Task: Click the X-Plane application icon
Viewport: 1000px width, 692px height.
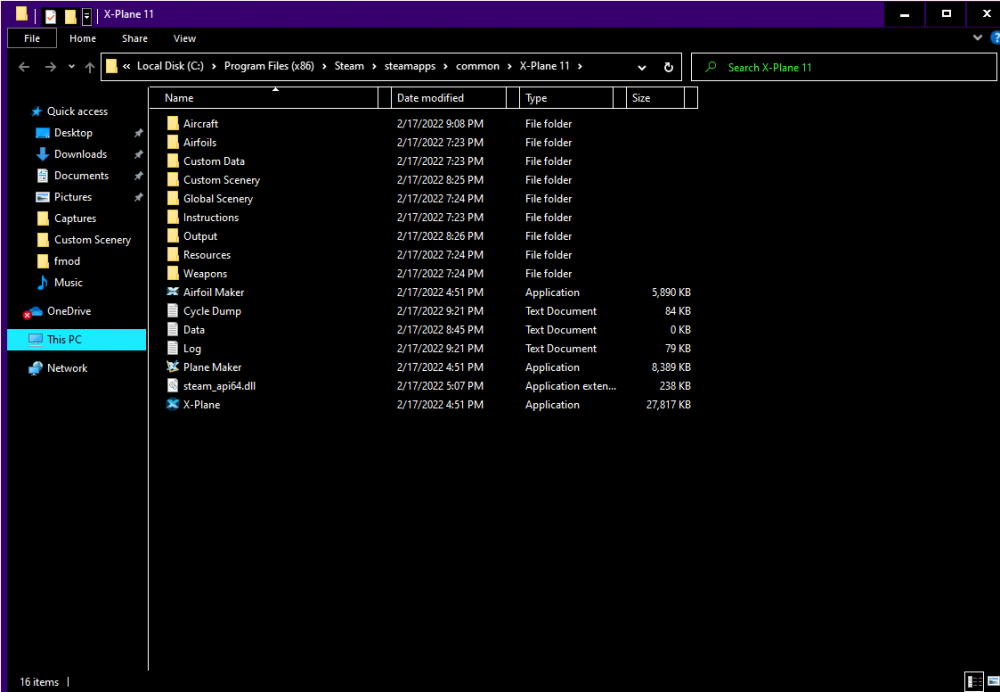Action: (173, 405)
